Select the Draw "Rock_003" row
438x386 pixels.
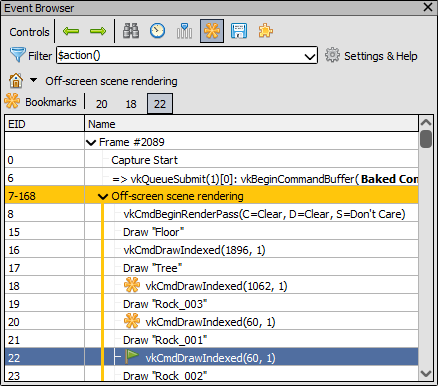point(212,304)
